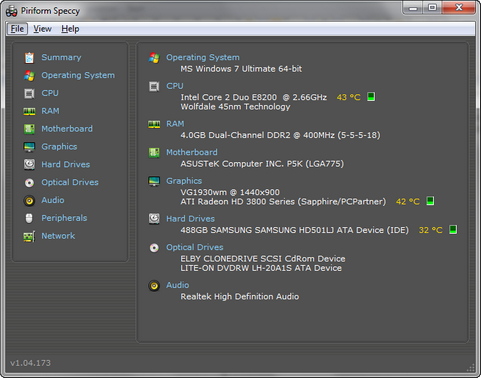Screen dimensions: 481x378
Task: Go to Operating System sidebar section
Action: (78, 75)
